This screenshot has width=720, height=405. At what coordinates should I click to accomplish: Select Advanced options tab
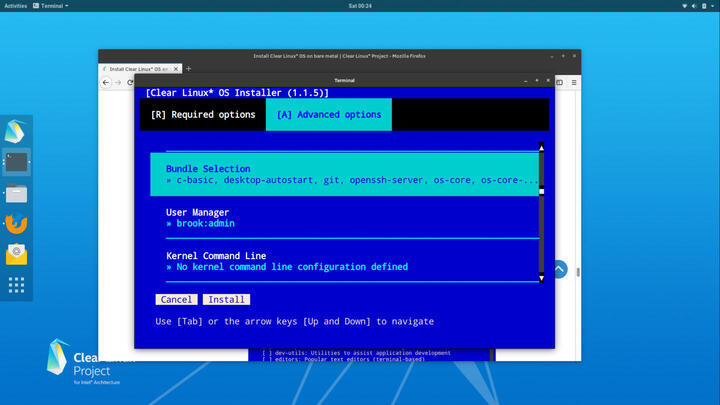tap(329, 115)
